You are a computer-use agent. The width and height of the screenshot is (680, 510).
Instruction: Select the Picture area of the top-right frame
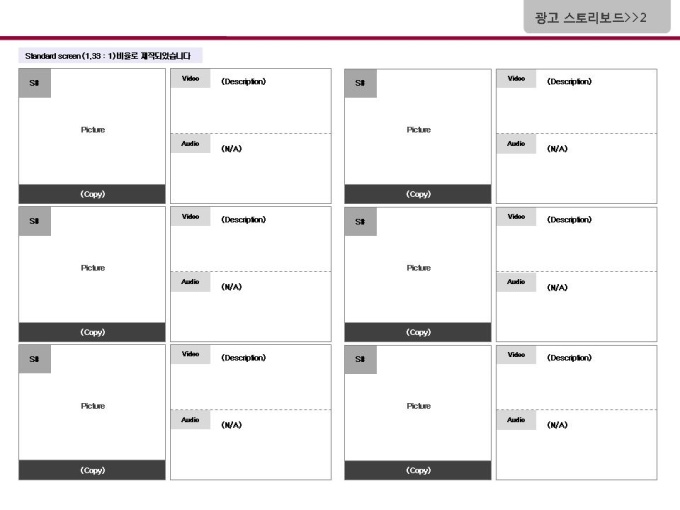tap(419, 130)
